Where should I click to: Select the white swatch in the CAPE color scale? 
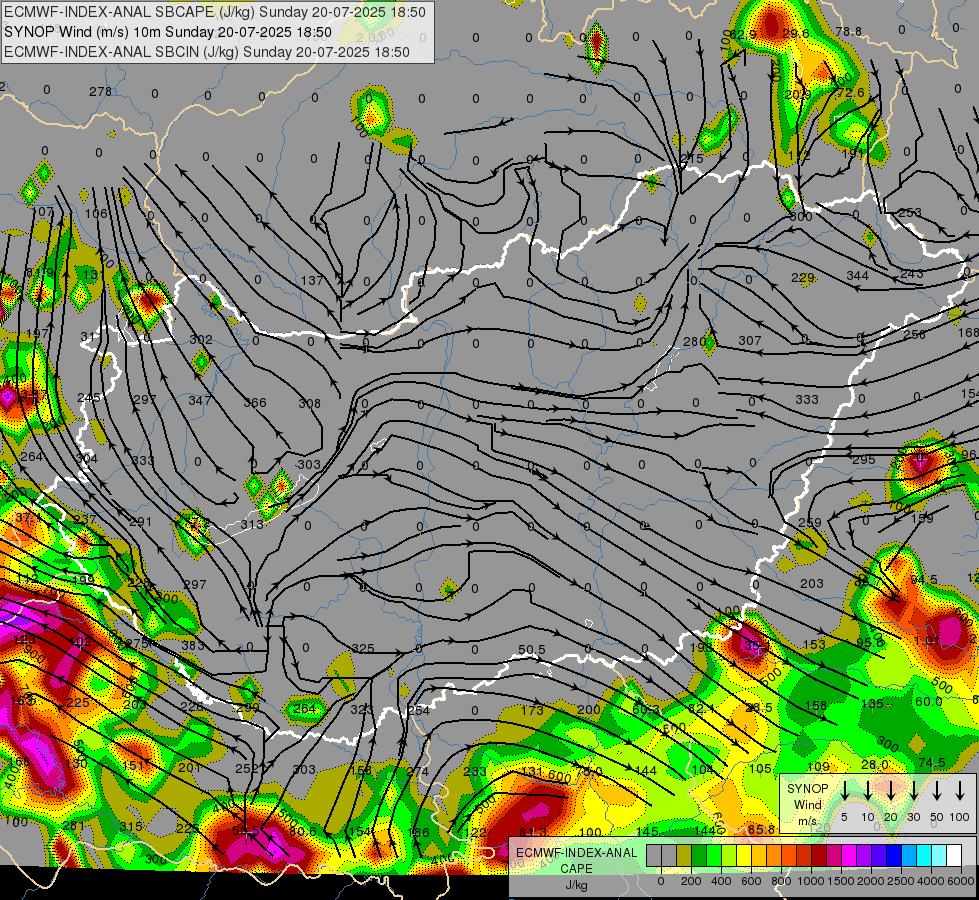click(954, 856)
